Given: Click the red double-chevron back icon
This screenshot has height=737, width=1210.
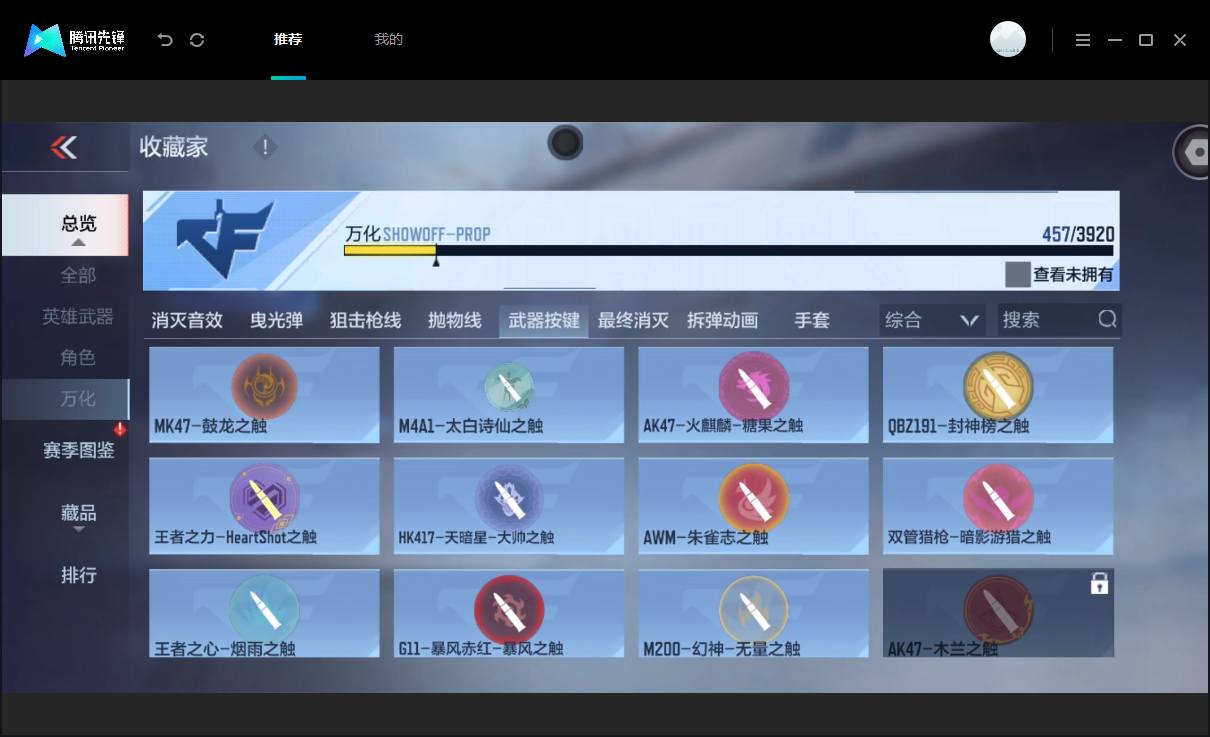Looking at the screenshot, I should 64,148.
